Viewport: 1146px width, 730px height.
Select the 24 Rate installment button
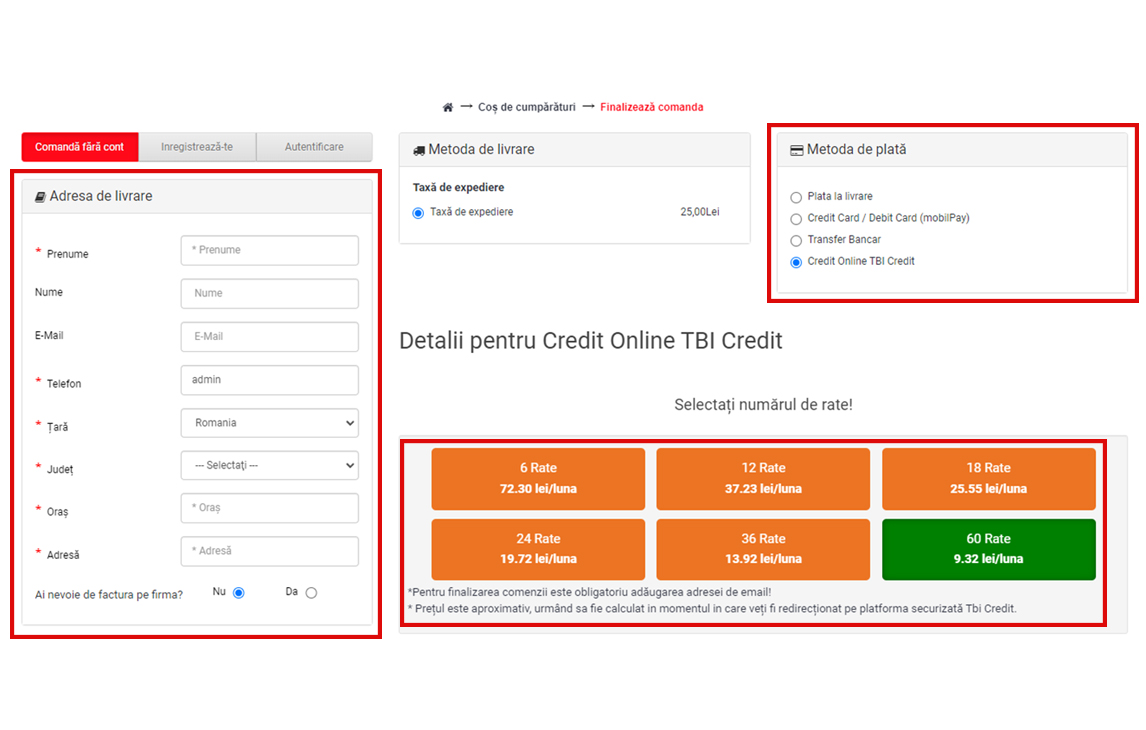click(538, 549)
